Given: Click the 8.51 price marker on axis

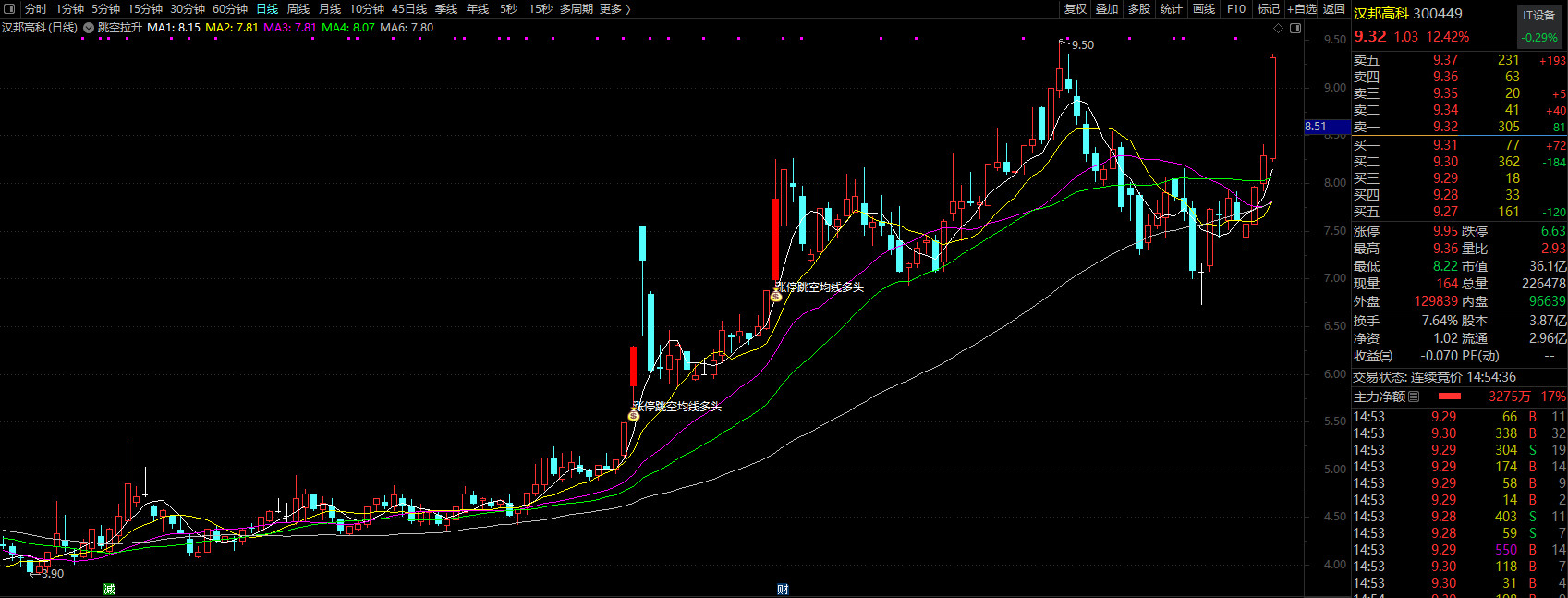Looking at the screenshot, I should pyautogui.click(x=1326, y=127).
